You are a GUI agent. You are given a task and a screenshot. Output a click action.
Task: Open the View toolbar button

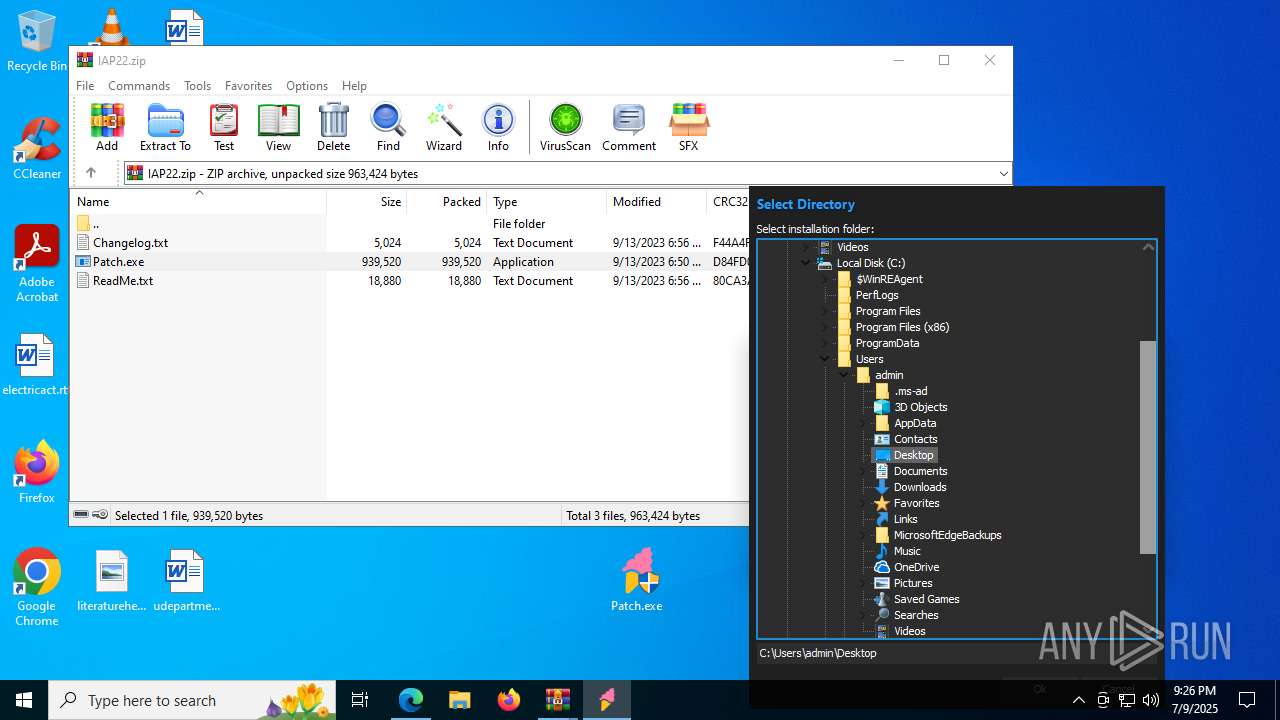[x=278, y=127]
